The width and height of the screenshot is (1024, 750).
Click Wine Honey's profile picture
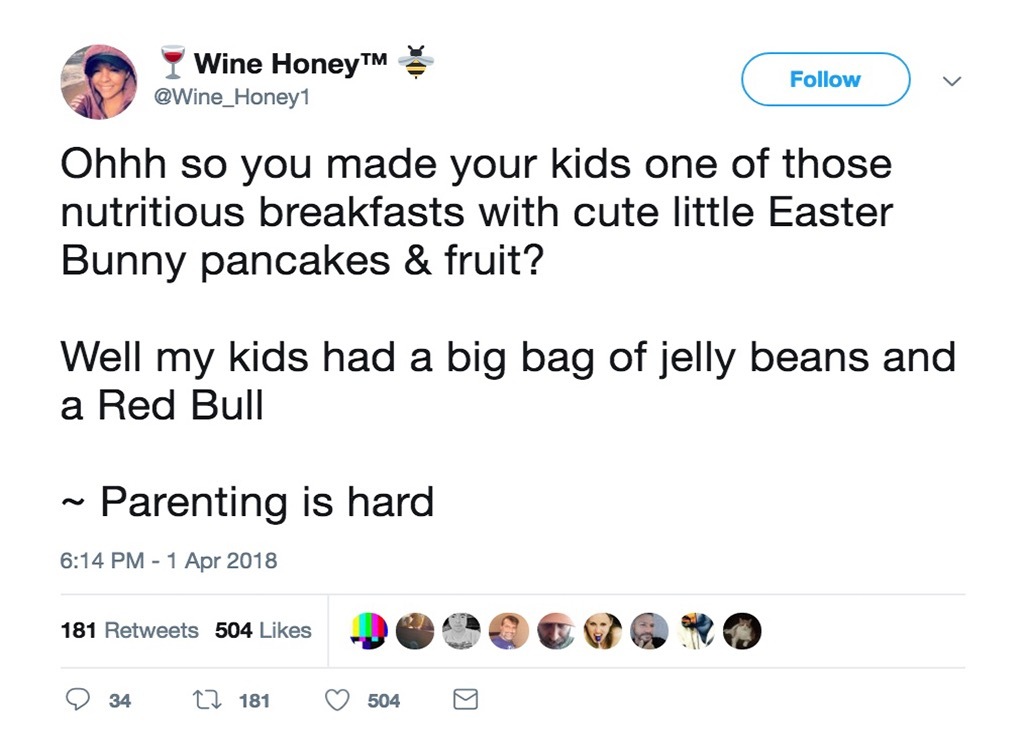pos(99,81)
